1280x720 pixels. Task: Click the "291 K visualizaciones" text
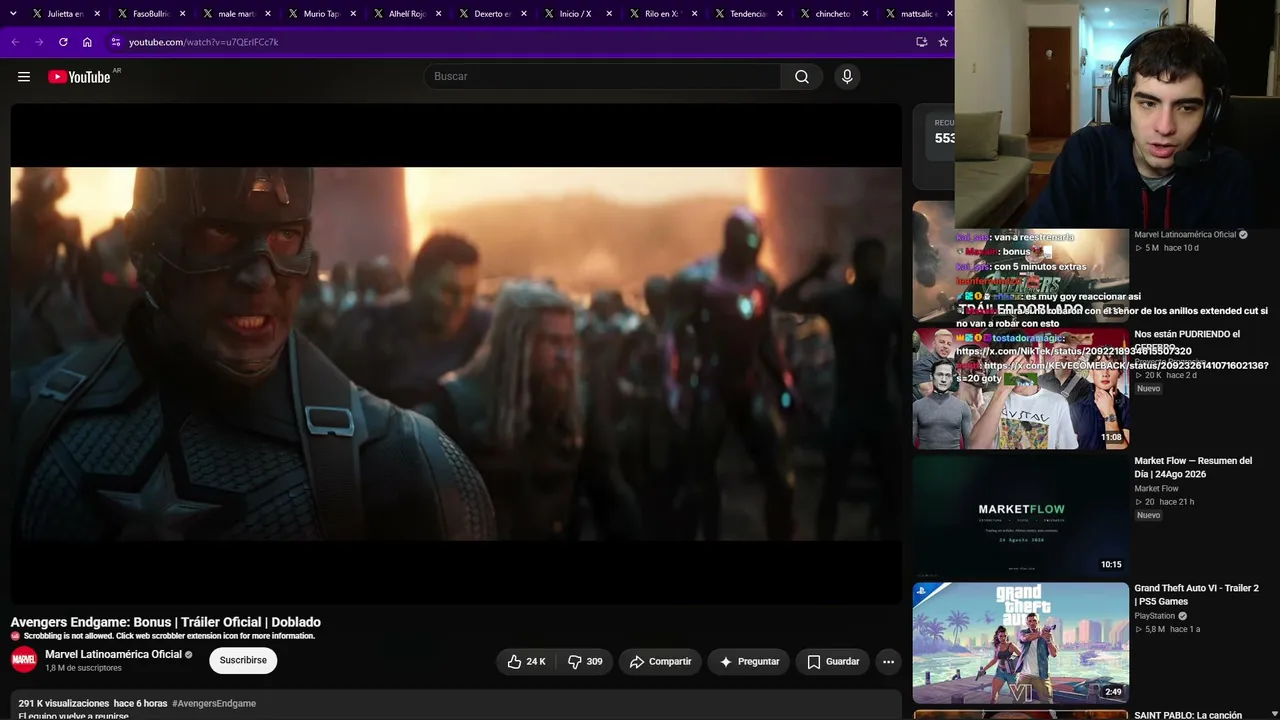64,703
